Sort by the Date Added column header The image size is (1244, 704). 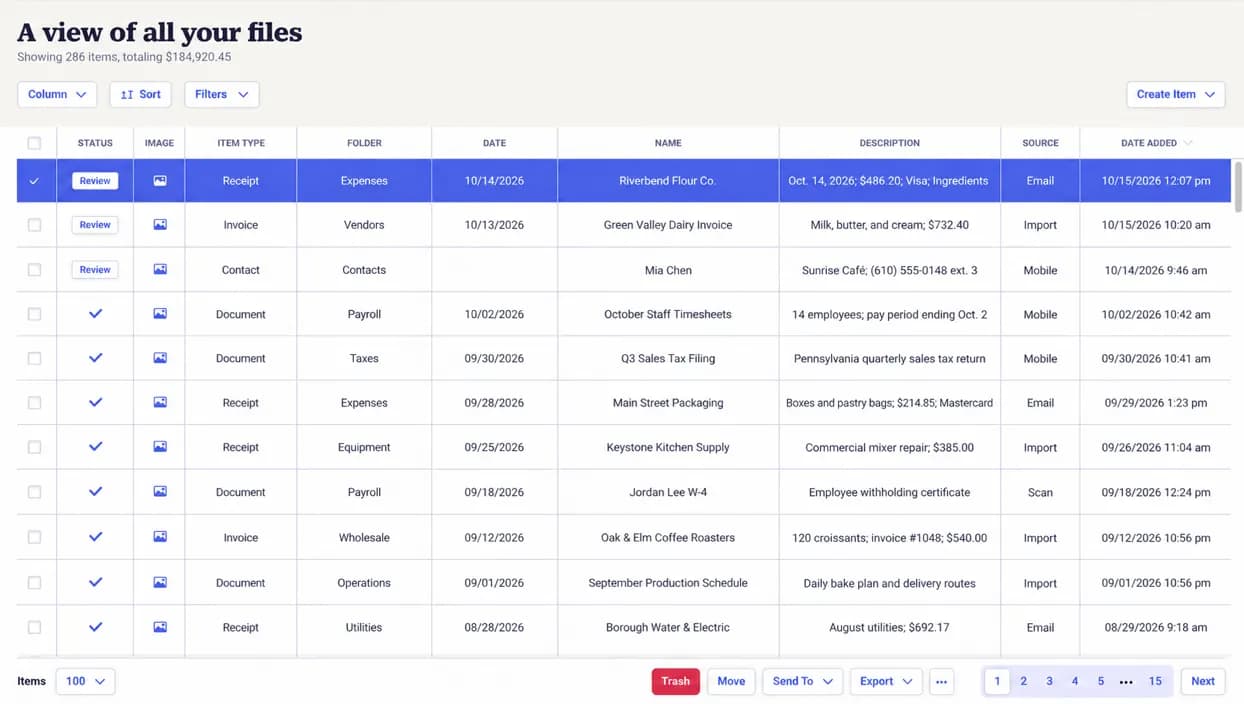point(1156,143)
